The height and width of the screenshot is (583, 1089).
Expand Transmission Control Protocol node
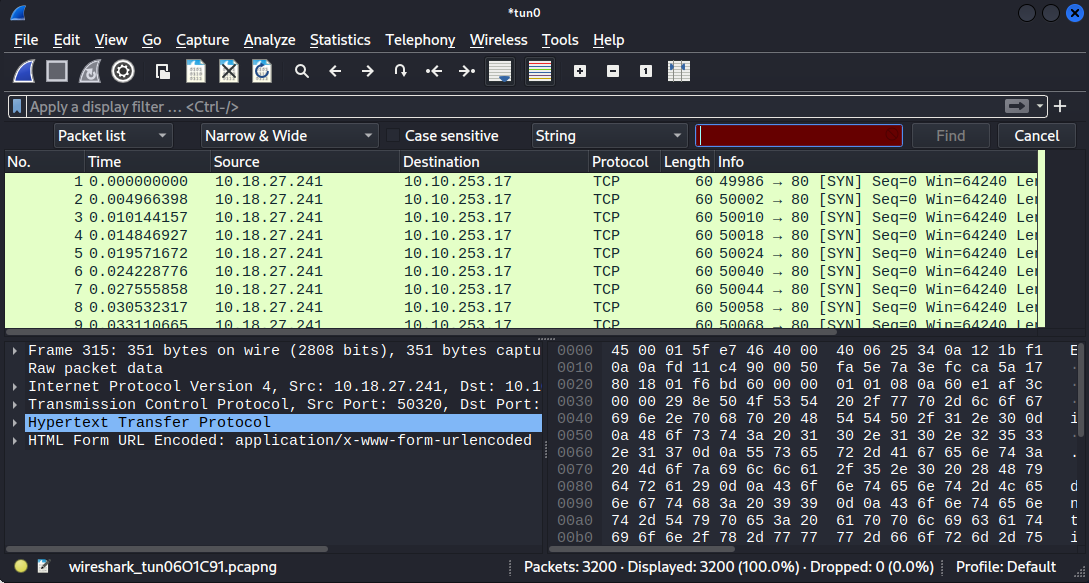click(15, 404)
